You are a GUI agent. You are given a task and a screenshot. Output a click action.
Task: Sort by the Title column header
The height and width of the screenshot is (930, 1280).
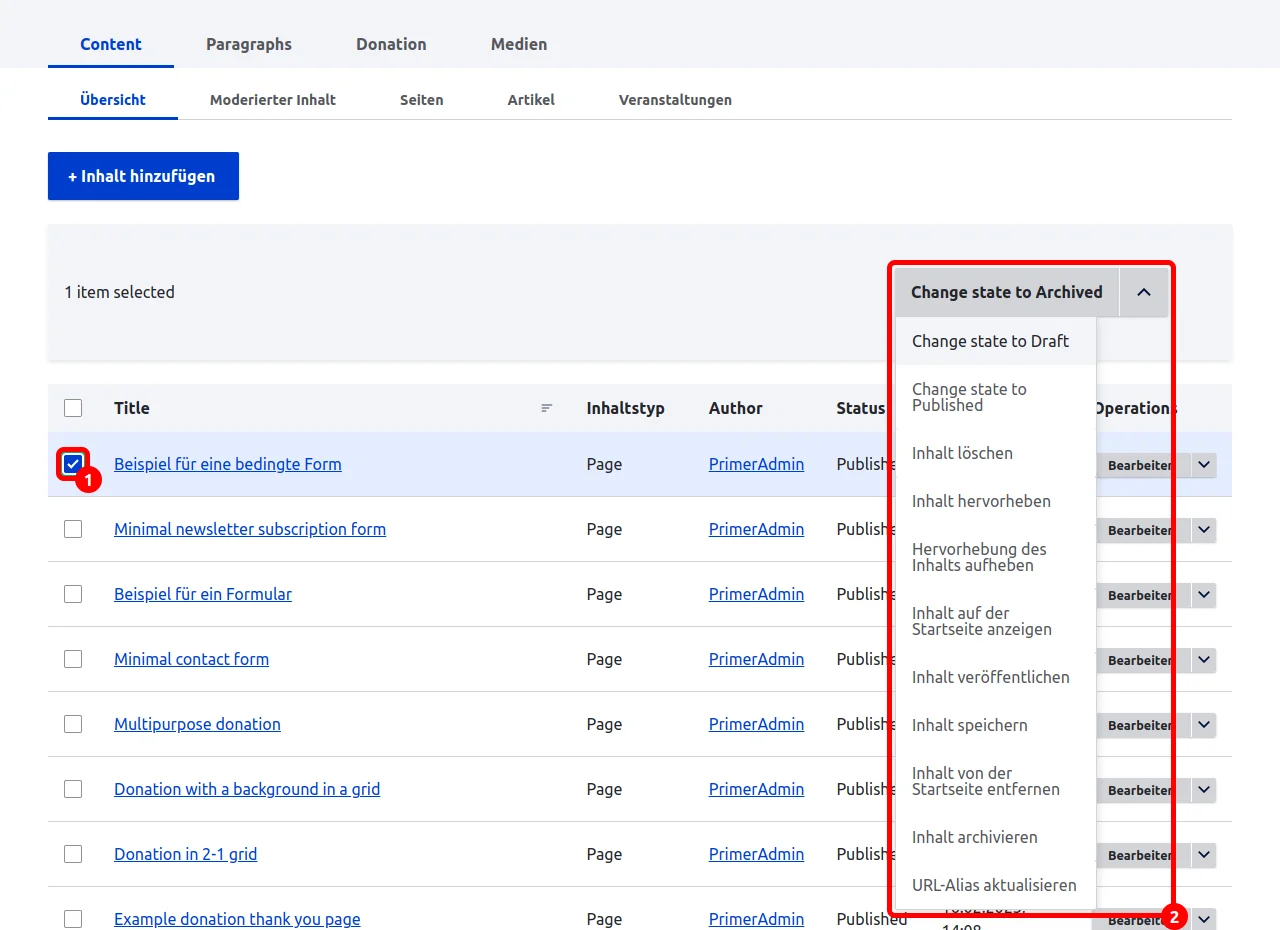(x=132, y=408)
